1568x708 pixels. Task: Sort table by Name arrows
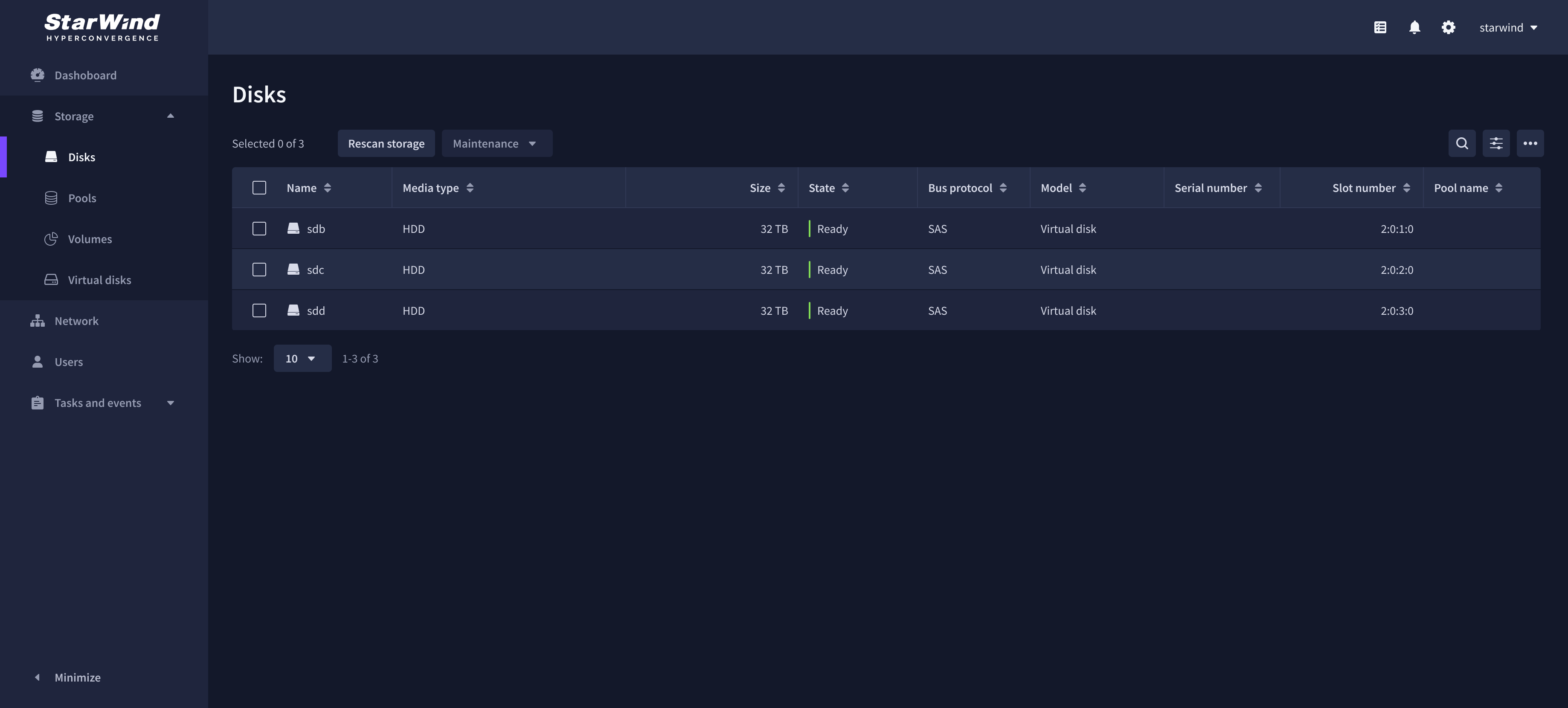pyautogui.click(x=328, y=188)
